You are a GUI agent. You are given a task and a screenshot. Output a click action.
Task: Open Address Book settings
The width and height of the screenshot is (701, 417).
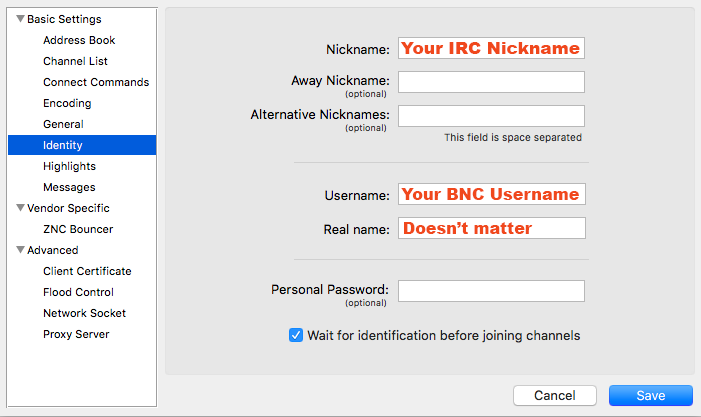(x=79, y=40)
